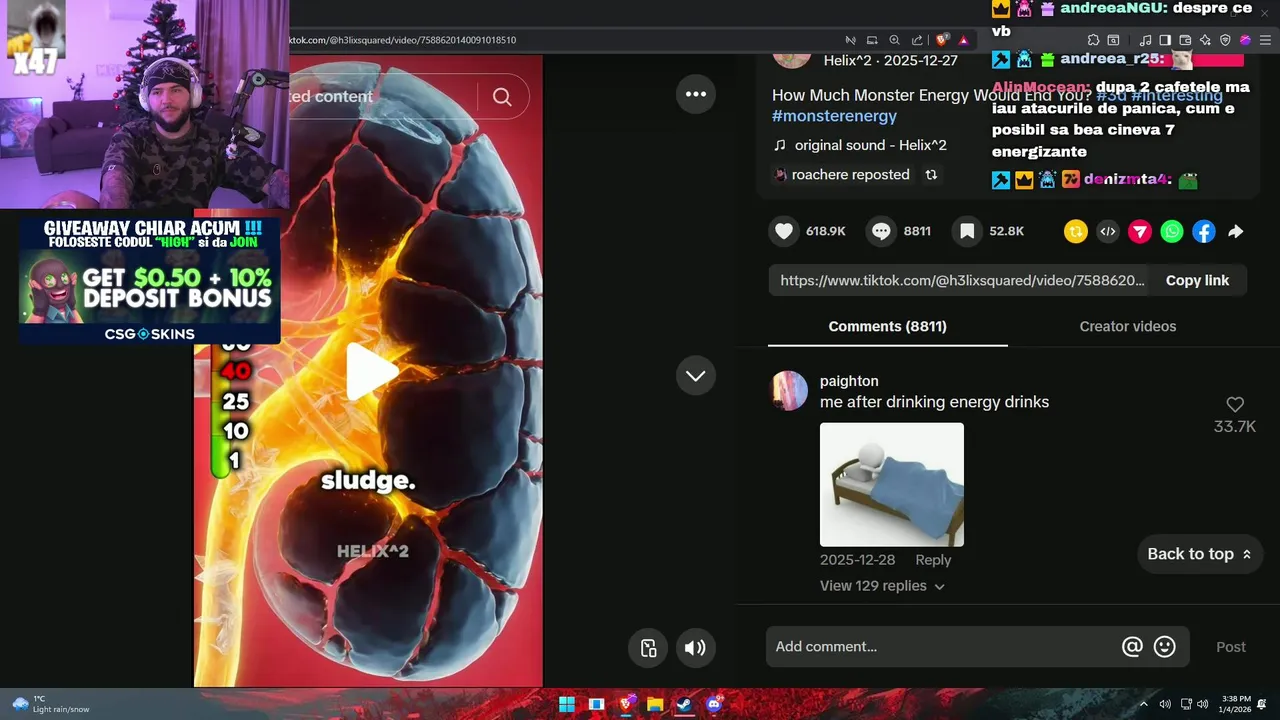Image resolution: width=1280 pixels, height=720 pixels.
Task: Click the Back to top button
Action: pos(1200,554)
